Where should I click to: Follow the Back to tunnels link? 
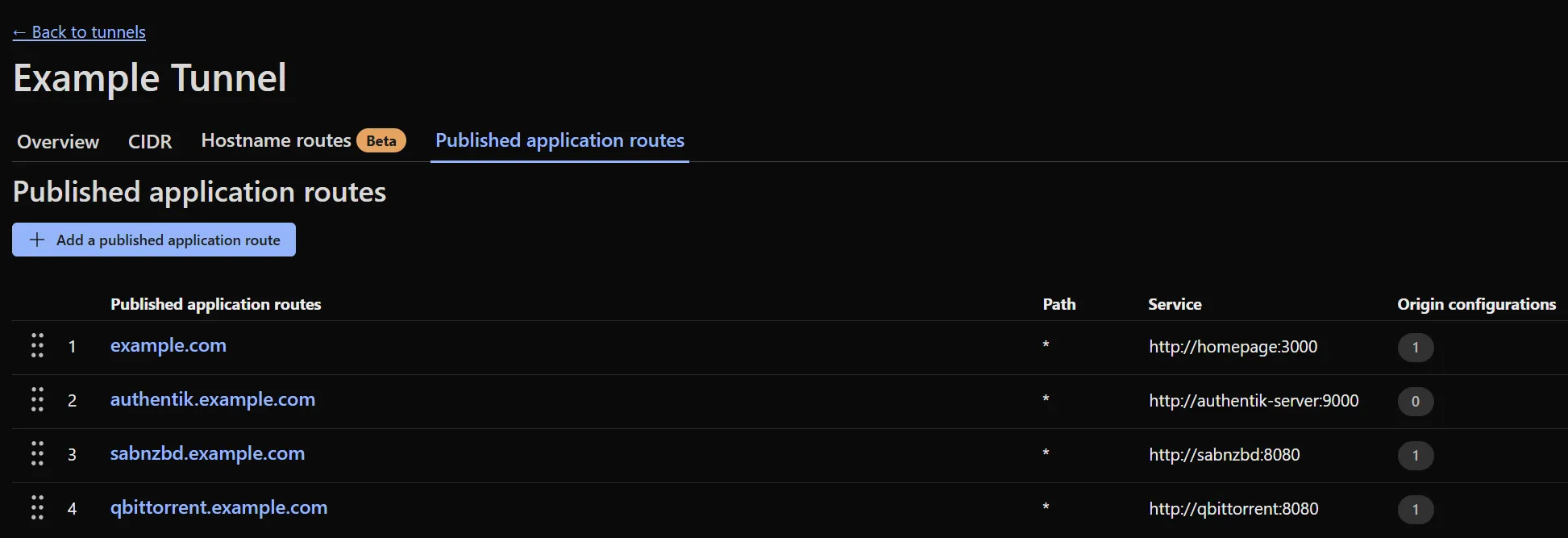(79, 32)
